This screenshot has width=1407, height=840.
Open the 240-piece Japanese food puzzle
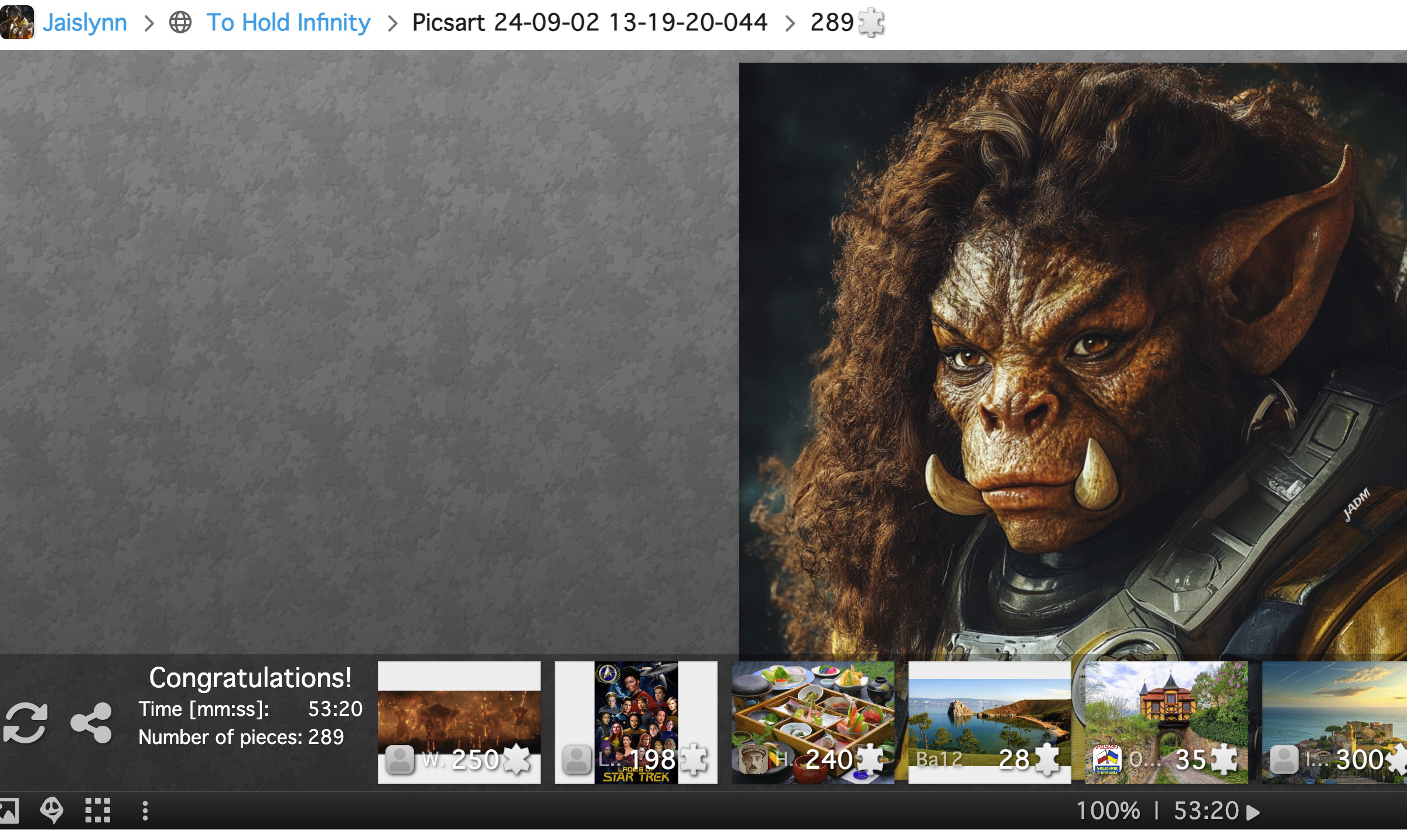(x=812, y=722)
